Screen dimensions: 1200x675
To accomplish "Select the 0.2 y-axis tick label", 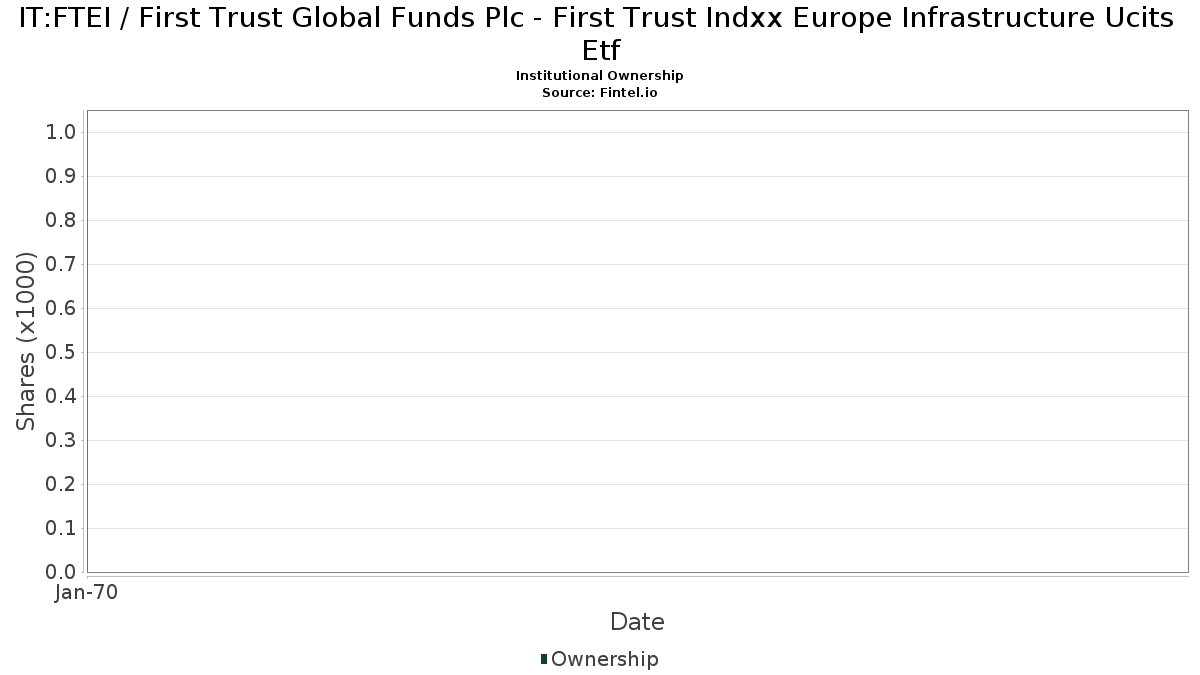I will pyautogui.click(x=62, y=485).
